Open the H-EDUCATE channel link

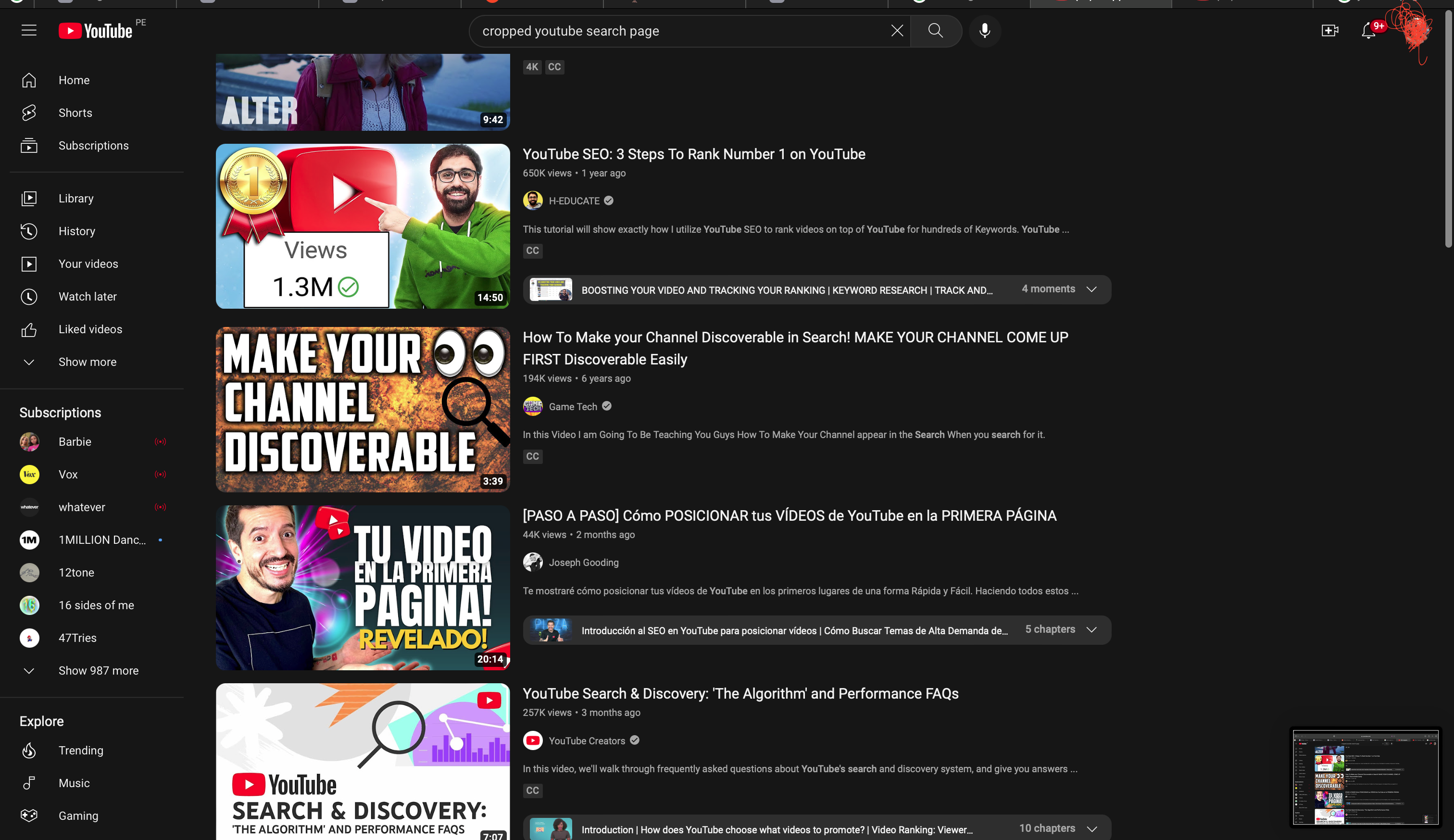click(573, 201)
